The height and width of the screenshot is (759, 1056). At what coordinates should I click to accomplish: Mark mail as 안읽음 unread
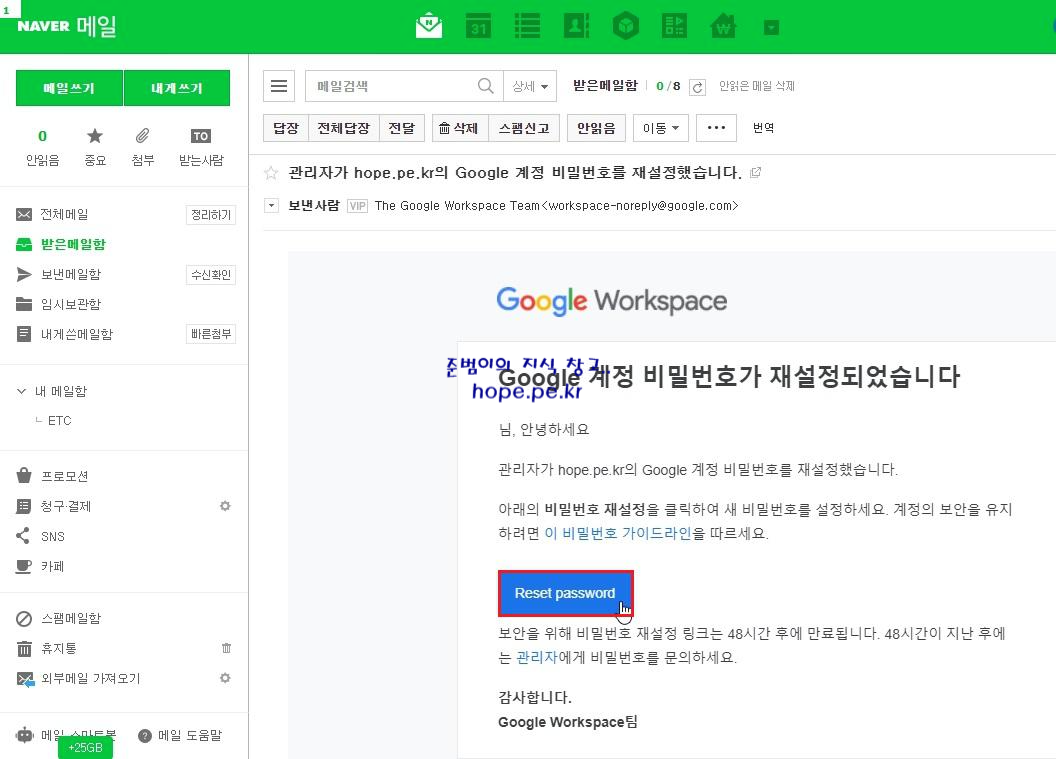pos(597,128)
